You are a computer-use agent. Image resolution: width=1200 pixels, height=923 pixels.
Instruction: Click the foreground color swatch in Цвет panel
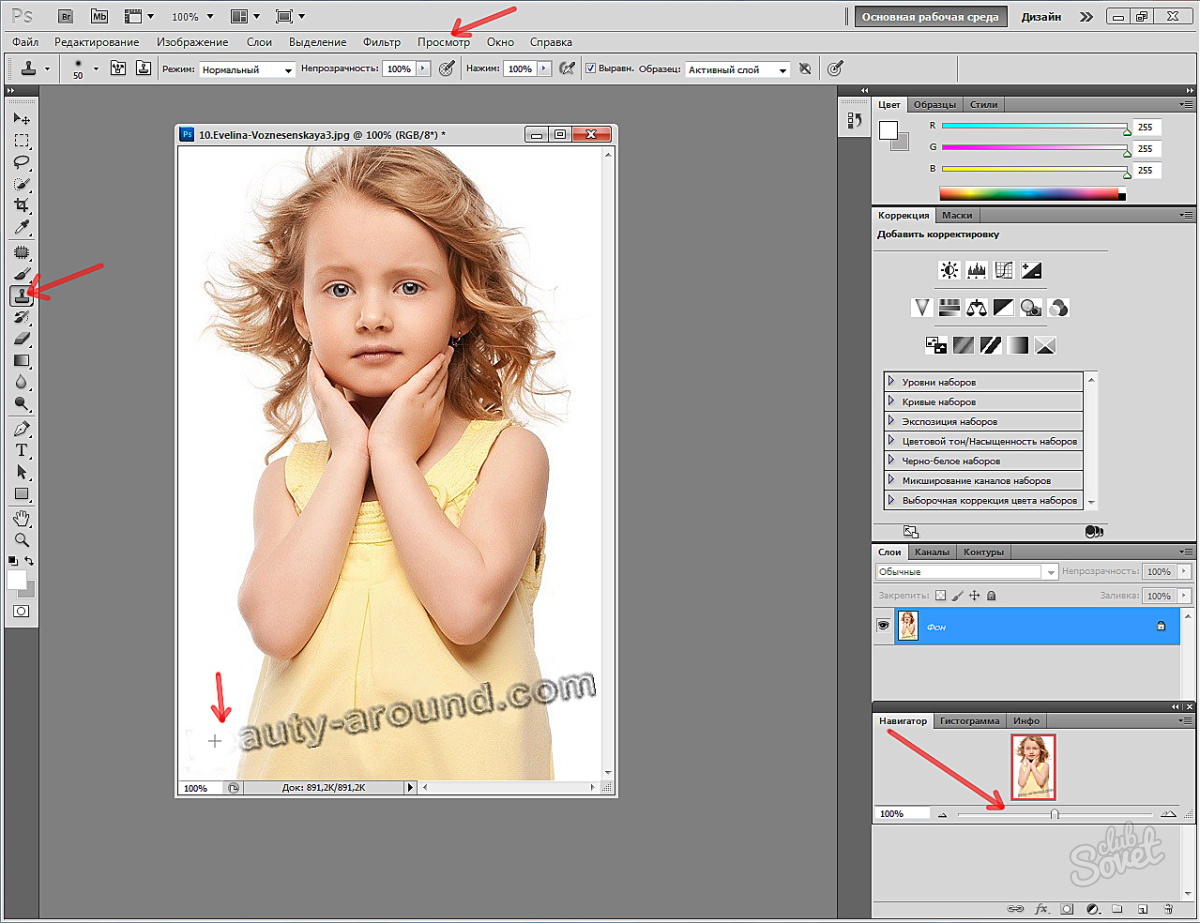click(887, 130)
